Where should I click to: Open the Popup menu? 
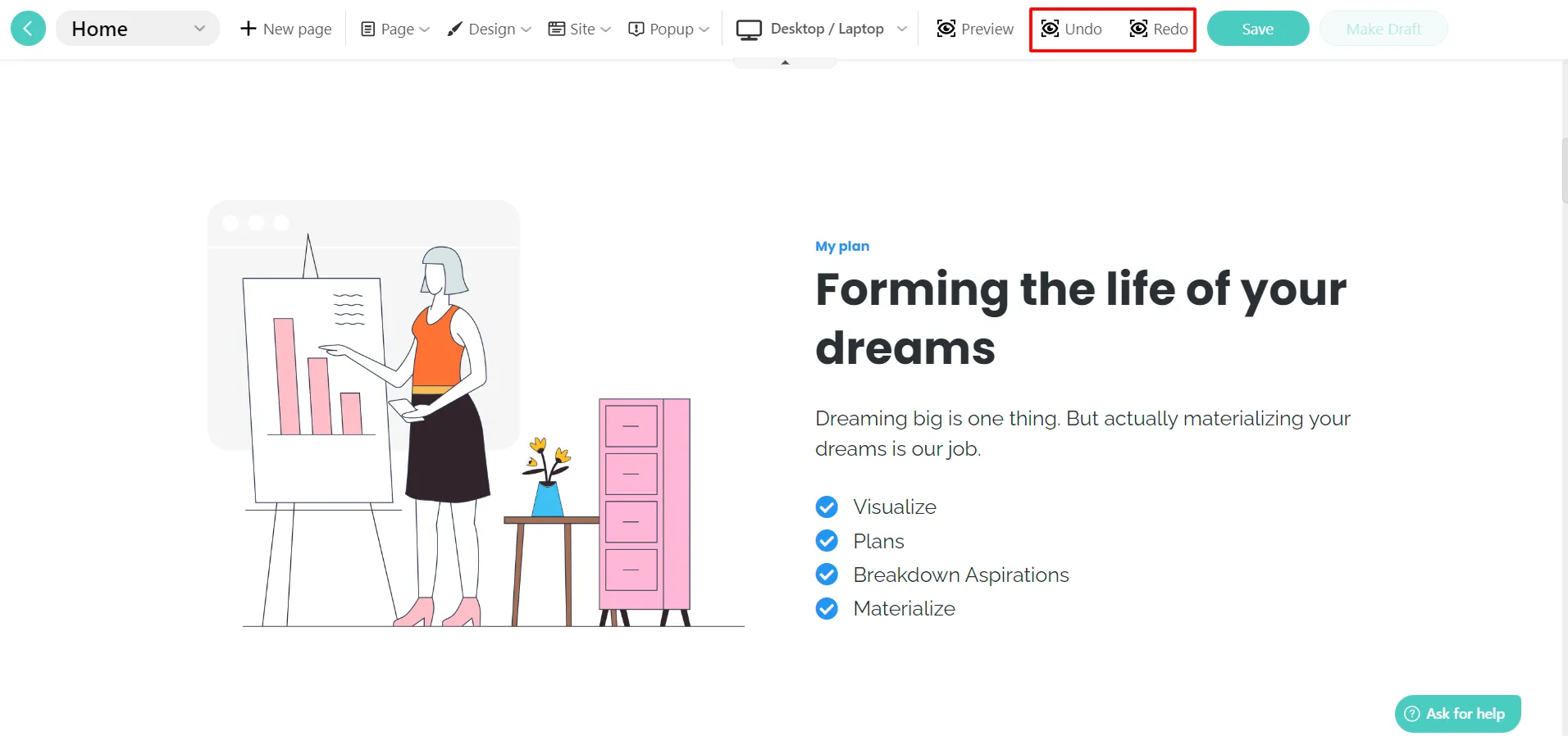[668, 29]
